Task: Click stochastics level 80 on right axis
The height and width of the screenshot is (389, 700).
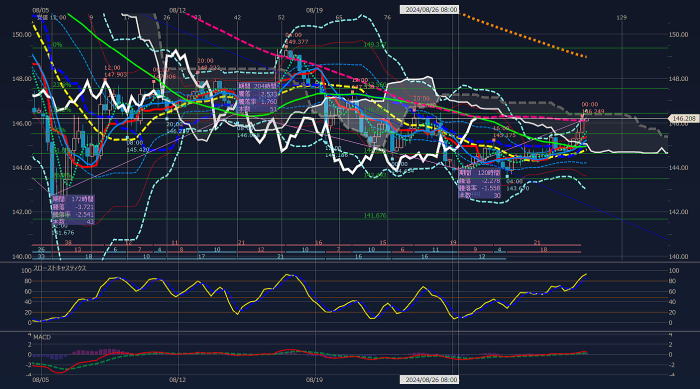Action: (673, 281)
